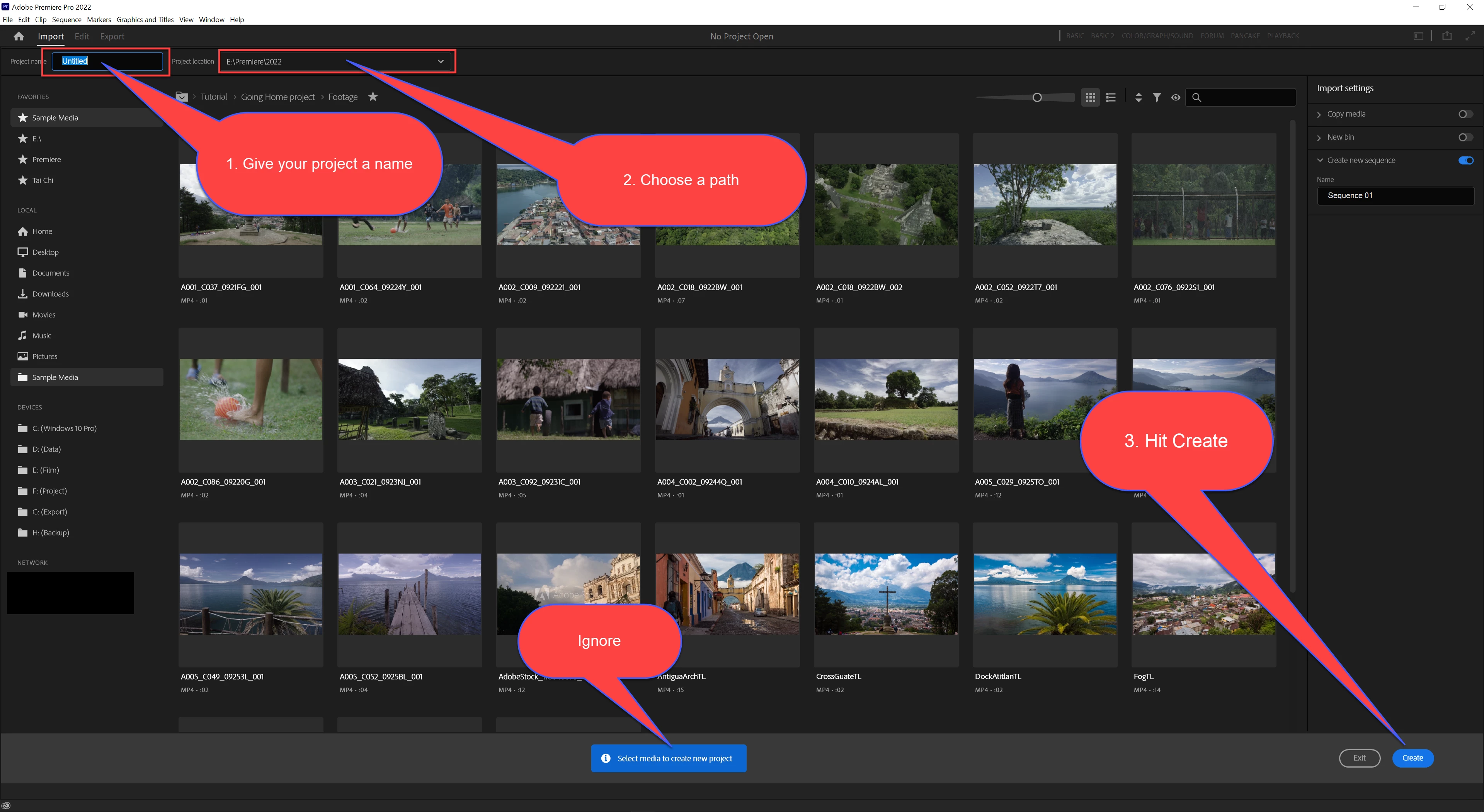Expand the Copy media settings

click(x=1319, y=115)
